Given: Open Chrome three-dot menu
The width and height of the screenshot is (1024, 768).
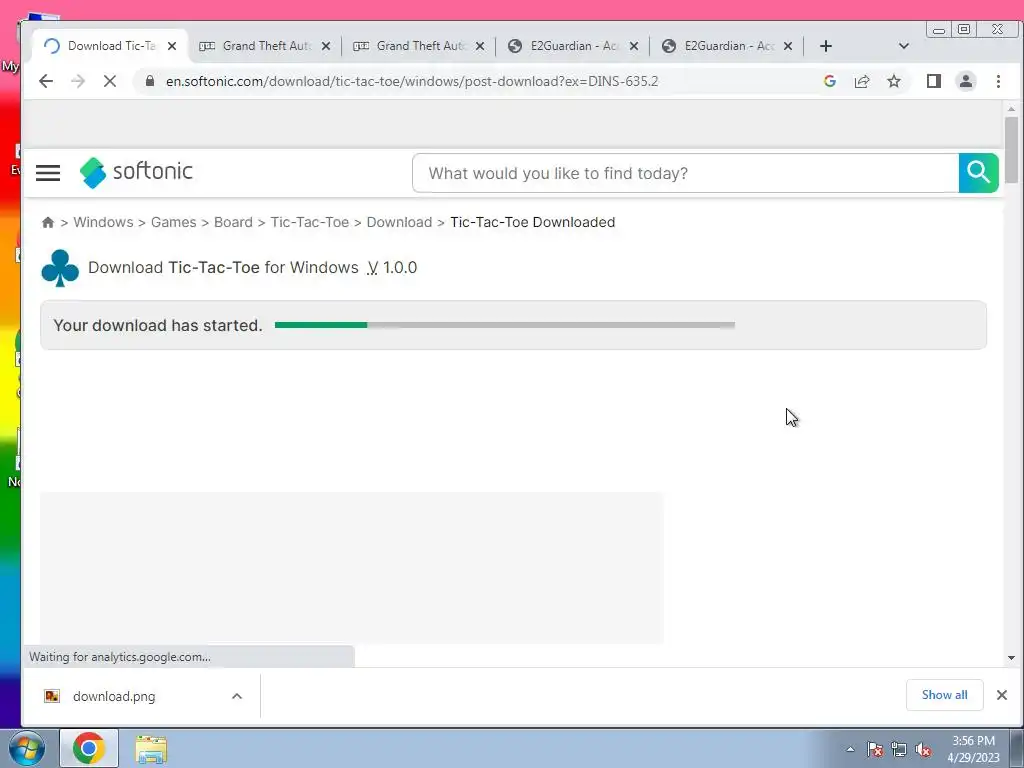Looking at the screenshot, I should click(x=999, y=81).
